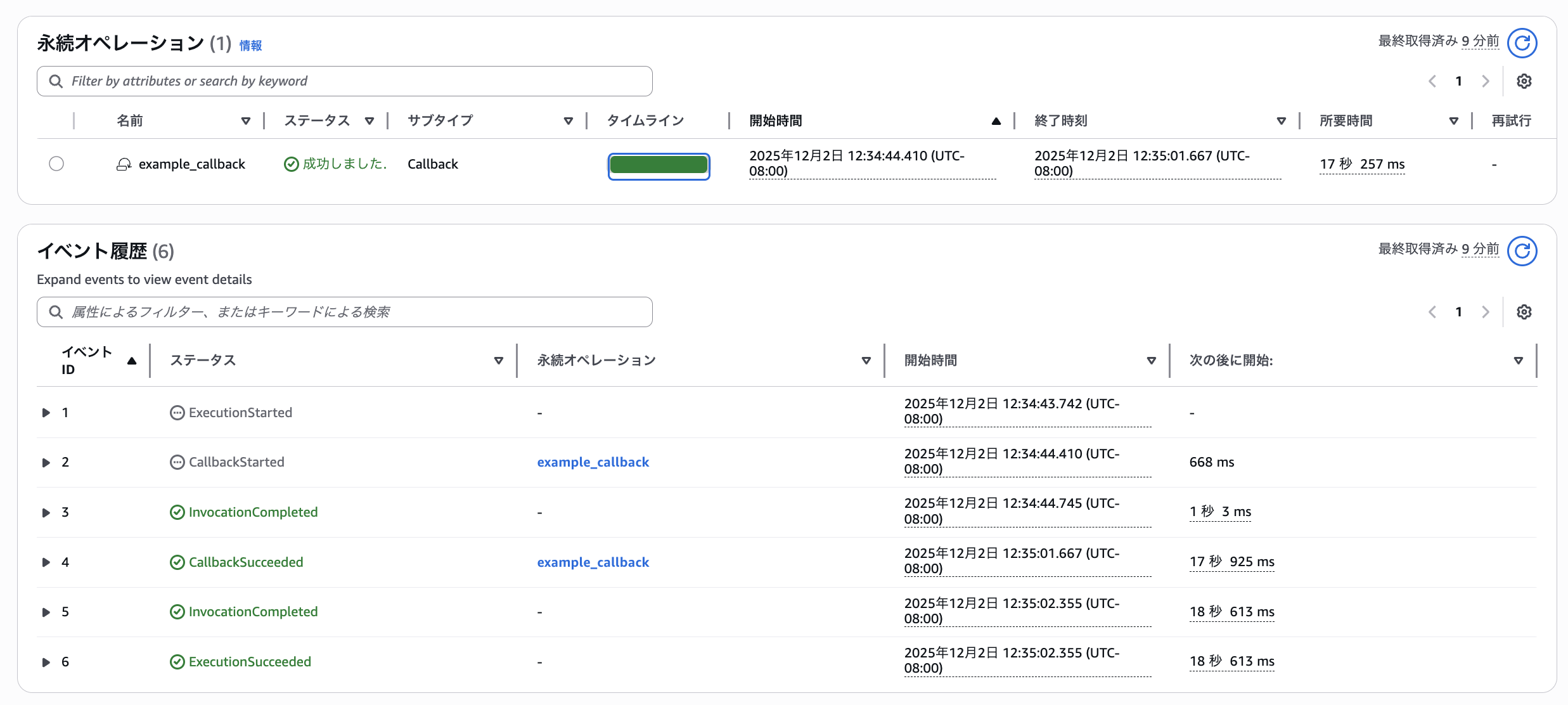The width and height of the screenshot is (1568, 705).
Task: Open サブタイプ column sort dropdown
Action: pyautogui.click(x=568, y=121)
